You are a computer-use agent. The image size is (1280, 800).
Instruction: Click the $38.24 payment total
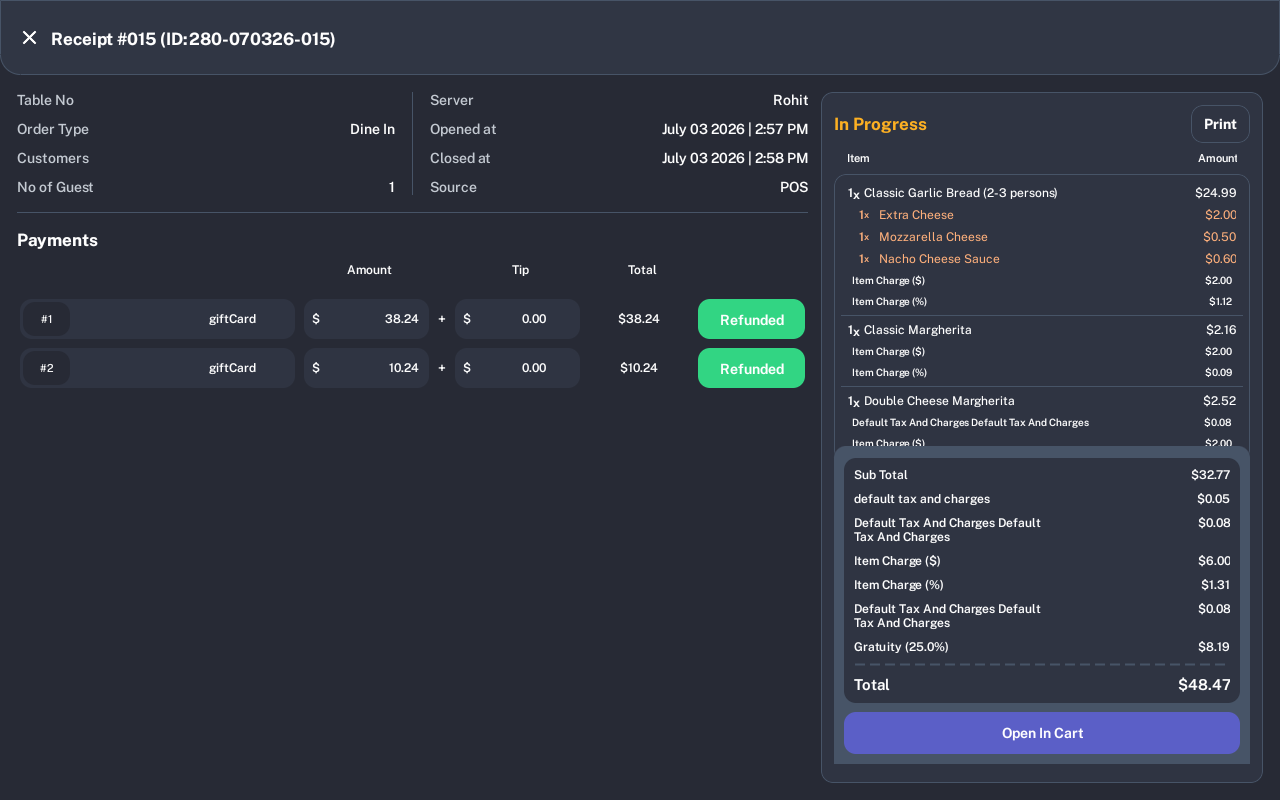[x=639, y=319]
